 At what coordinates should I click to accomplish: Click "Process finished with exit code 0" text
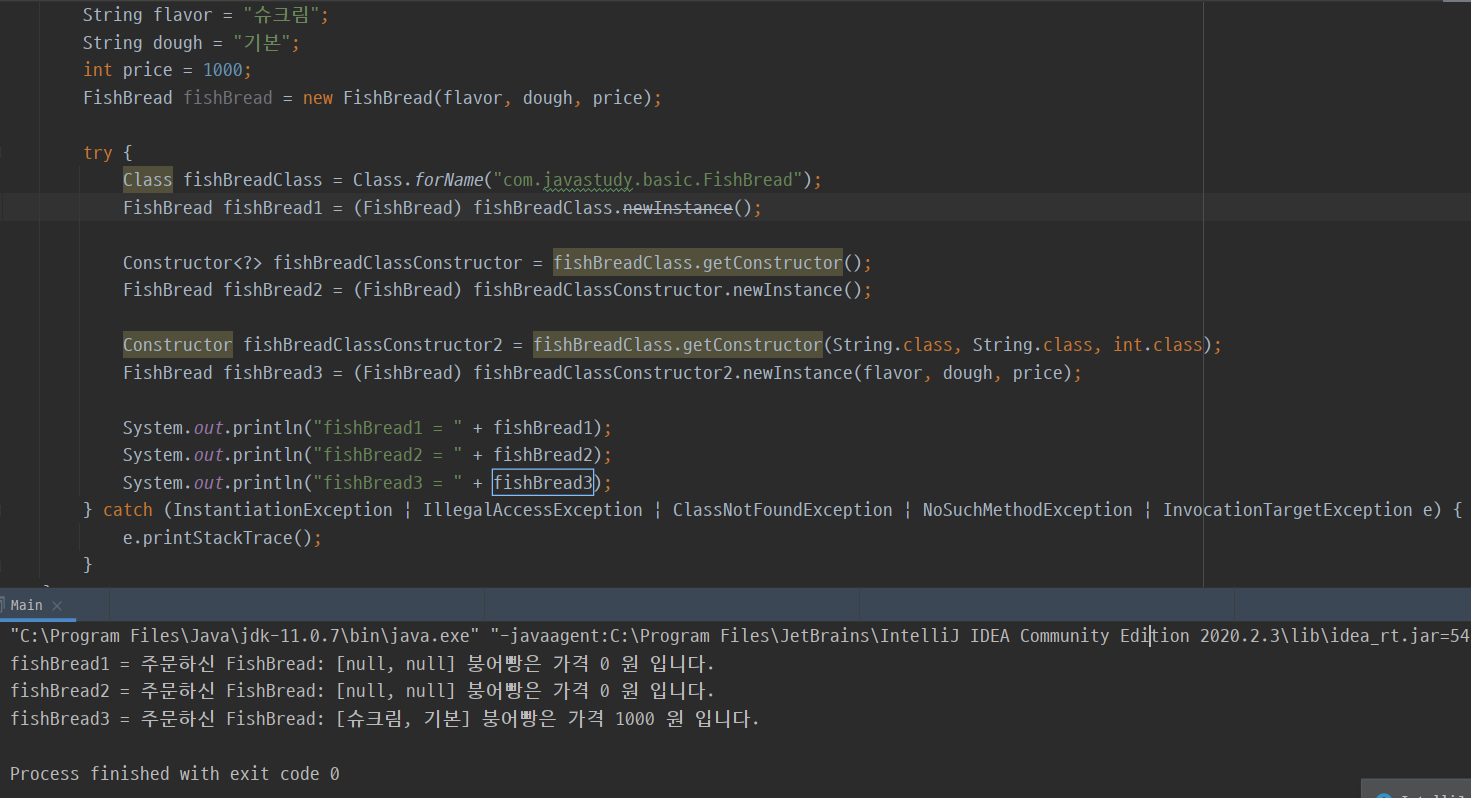[174, 774]
